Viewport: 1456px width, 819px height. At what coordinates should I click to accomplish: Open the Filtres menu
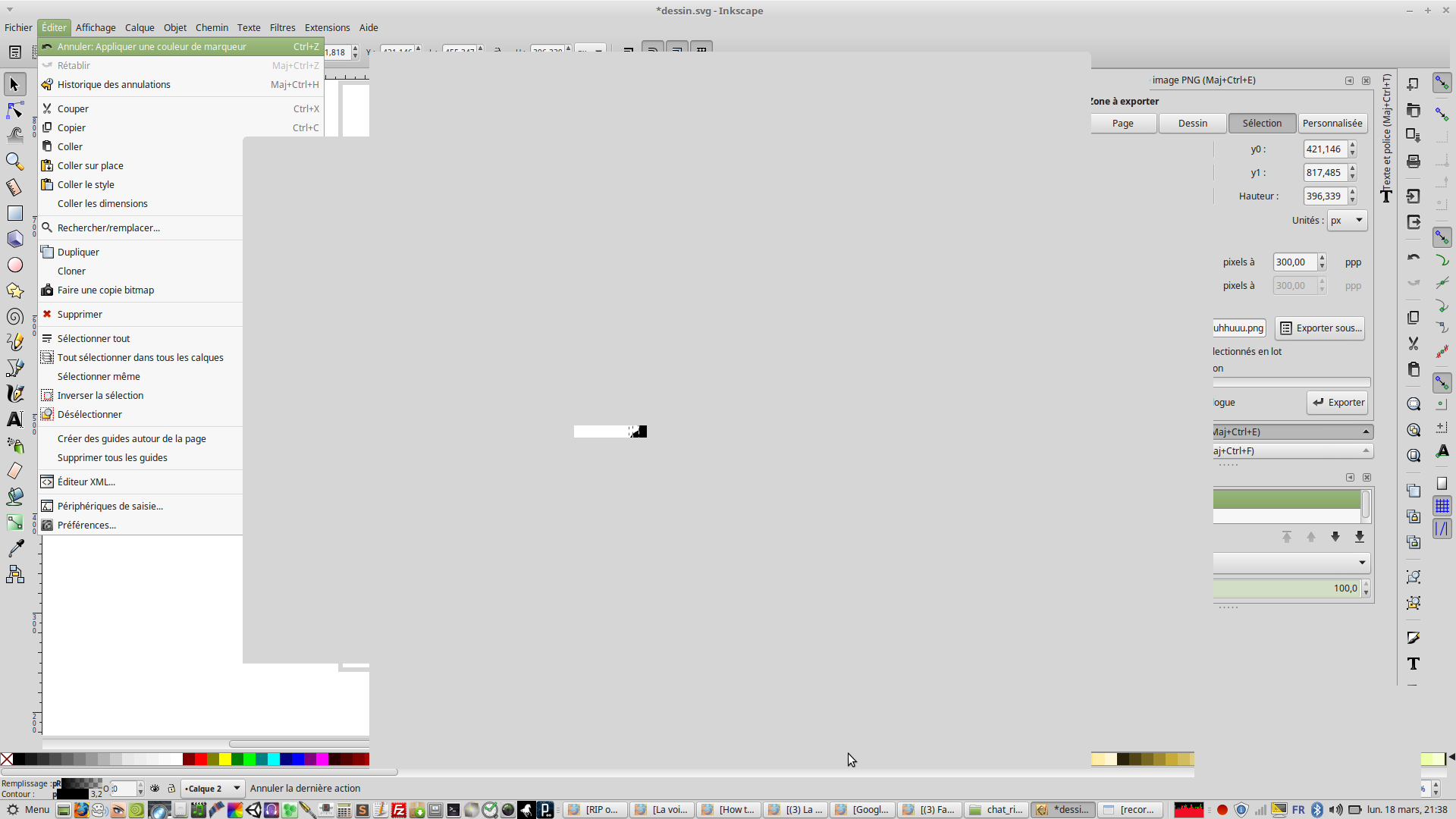tap(282, 28)
